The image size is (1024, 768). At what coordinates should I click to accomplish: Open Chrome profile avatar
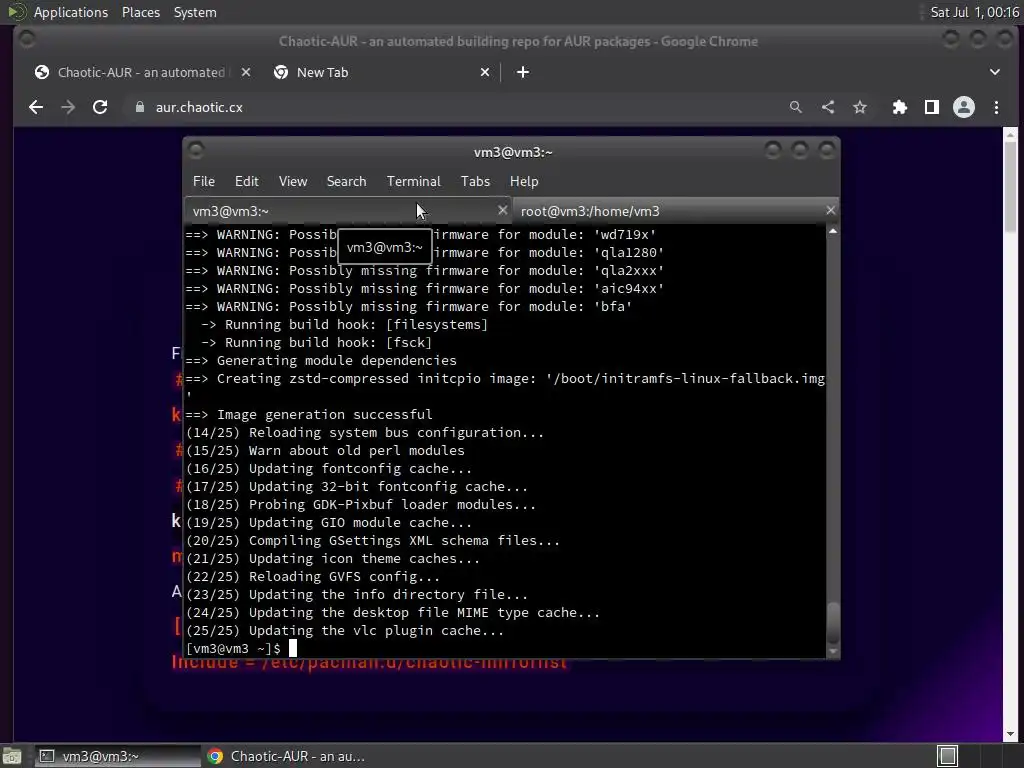tap(964, 107)
